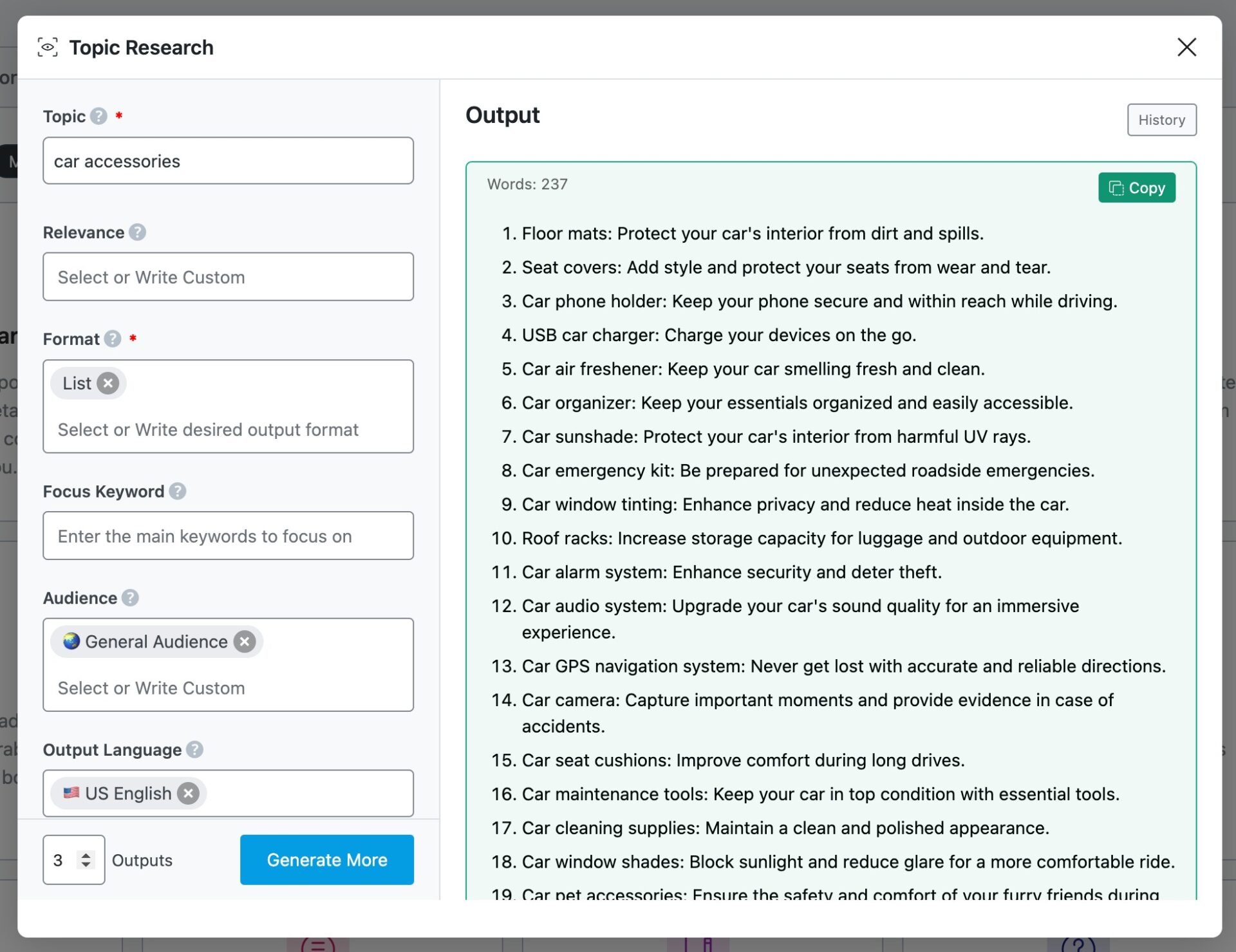1236x952 pixels.
Task: Remove the General Audience tag
Action: pos(245,641)
